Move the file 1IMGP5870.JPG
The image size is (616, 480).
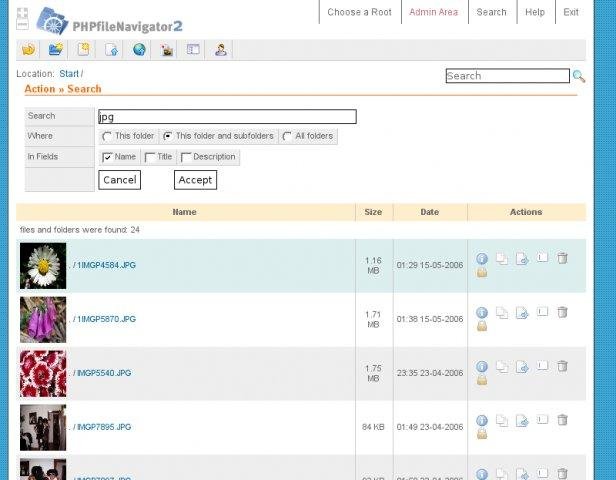[x=522, y=313]
